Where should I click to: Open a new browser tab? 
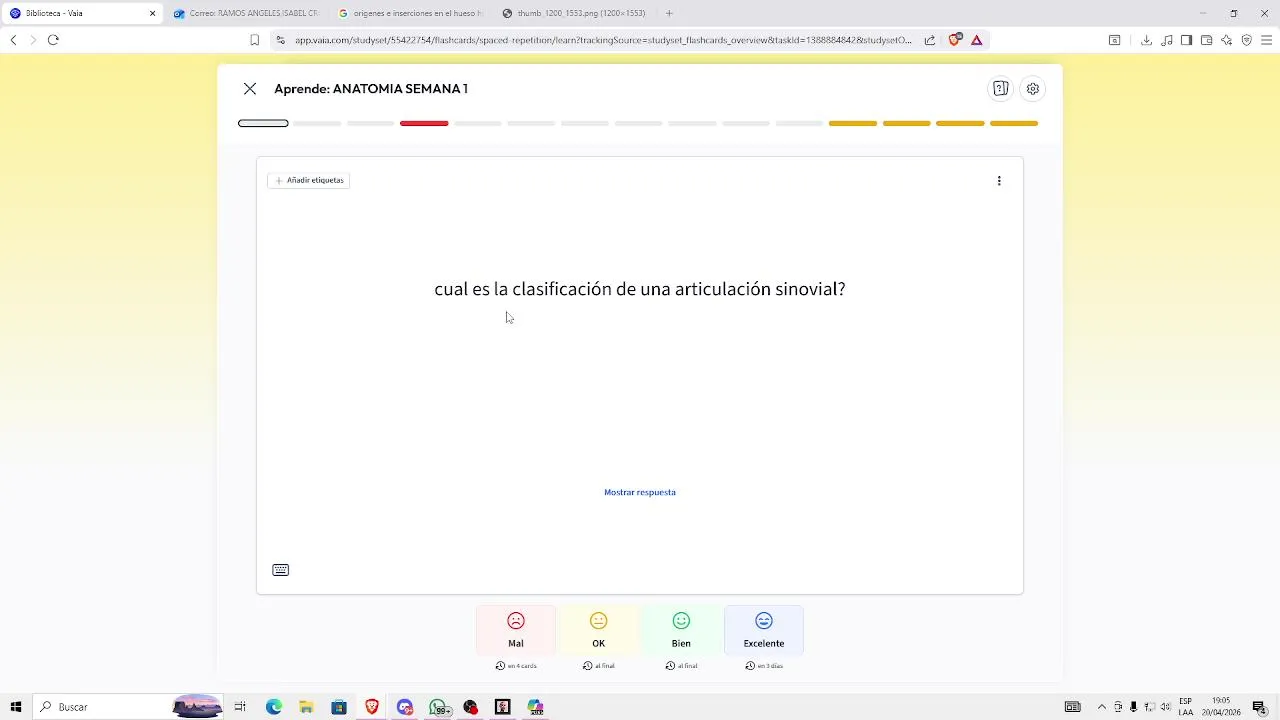669,13
